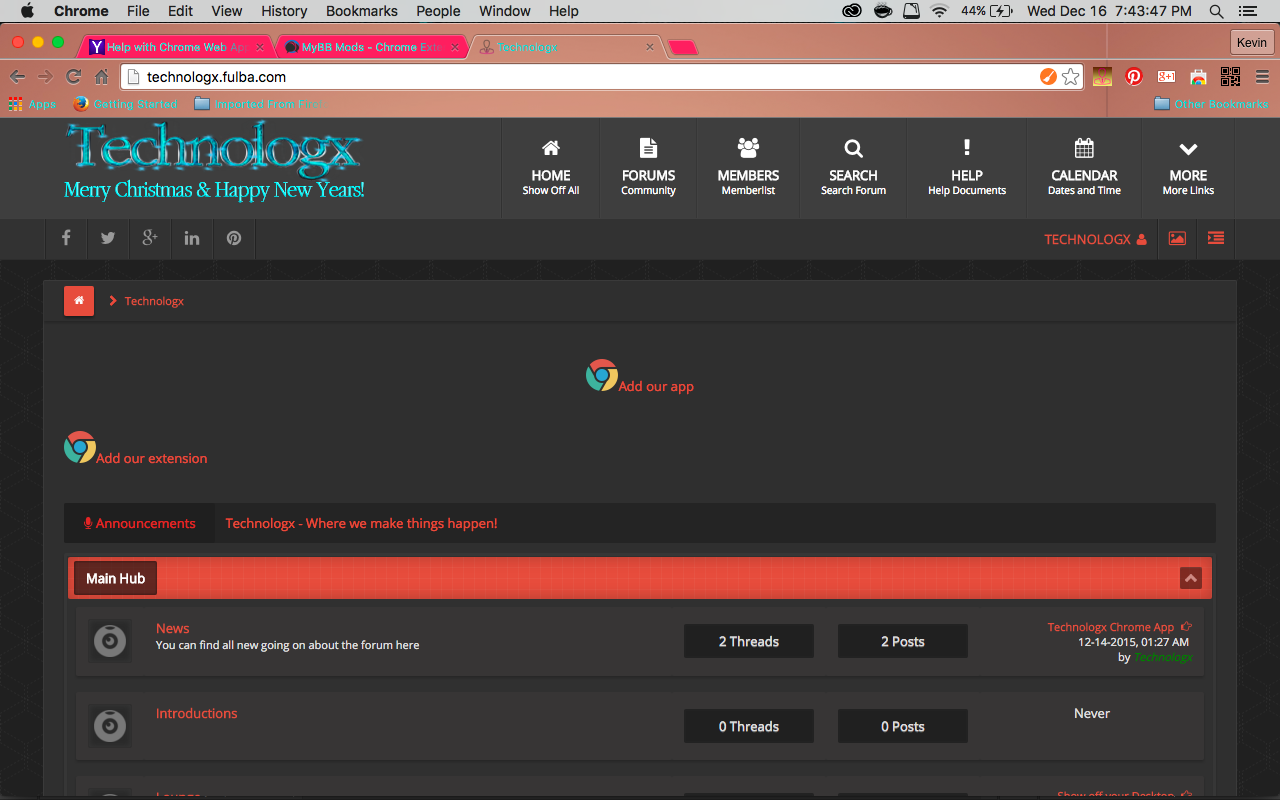The image size is (1280, 800).
Task: Collapse the Main Hub category
Action: click(1190, 578)
